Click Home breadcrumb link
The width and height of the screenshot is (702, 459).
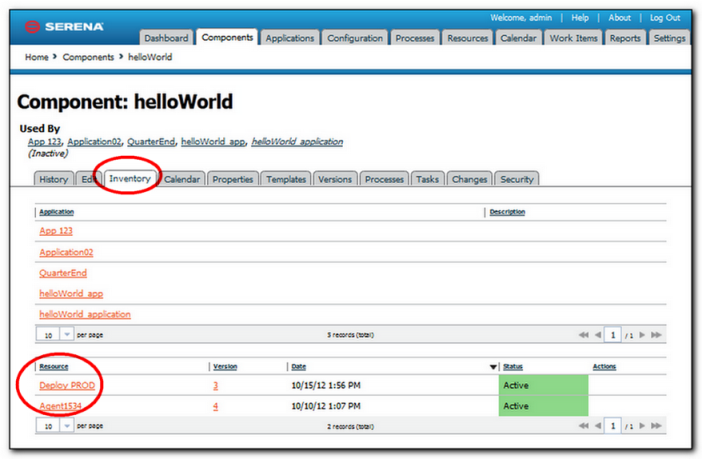[x=37, y=57]
